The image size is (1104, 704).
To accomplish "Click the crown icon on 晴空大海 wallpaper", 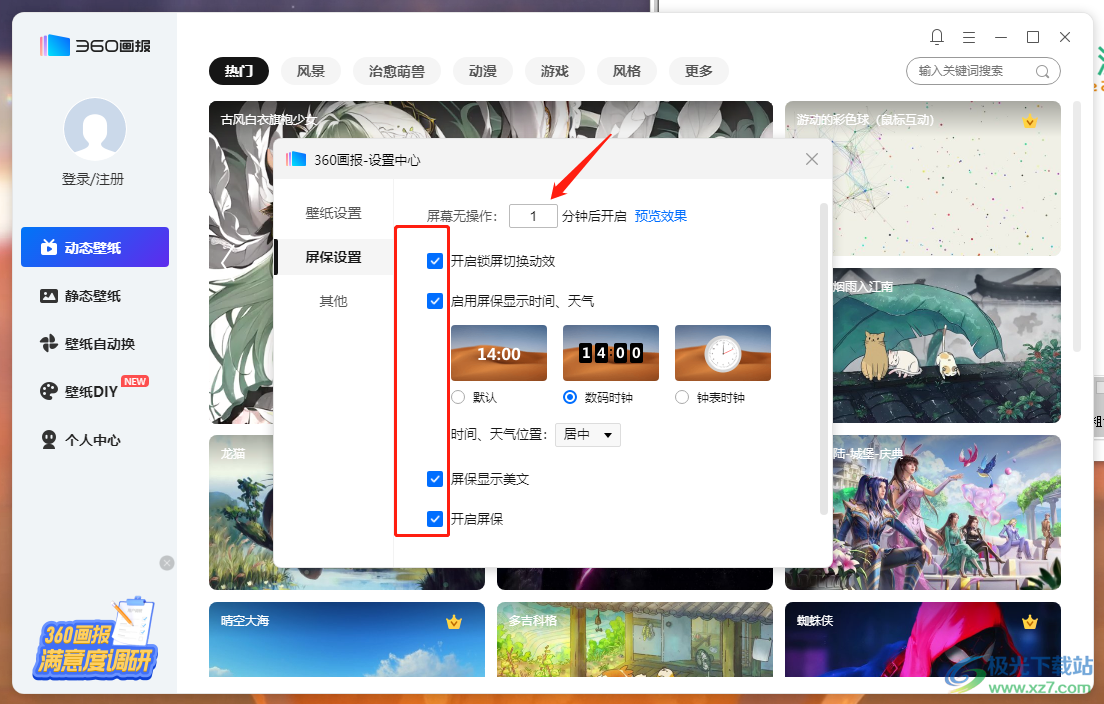I will point(453,622).
